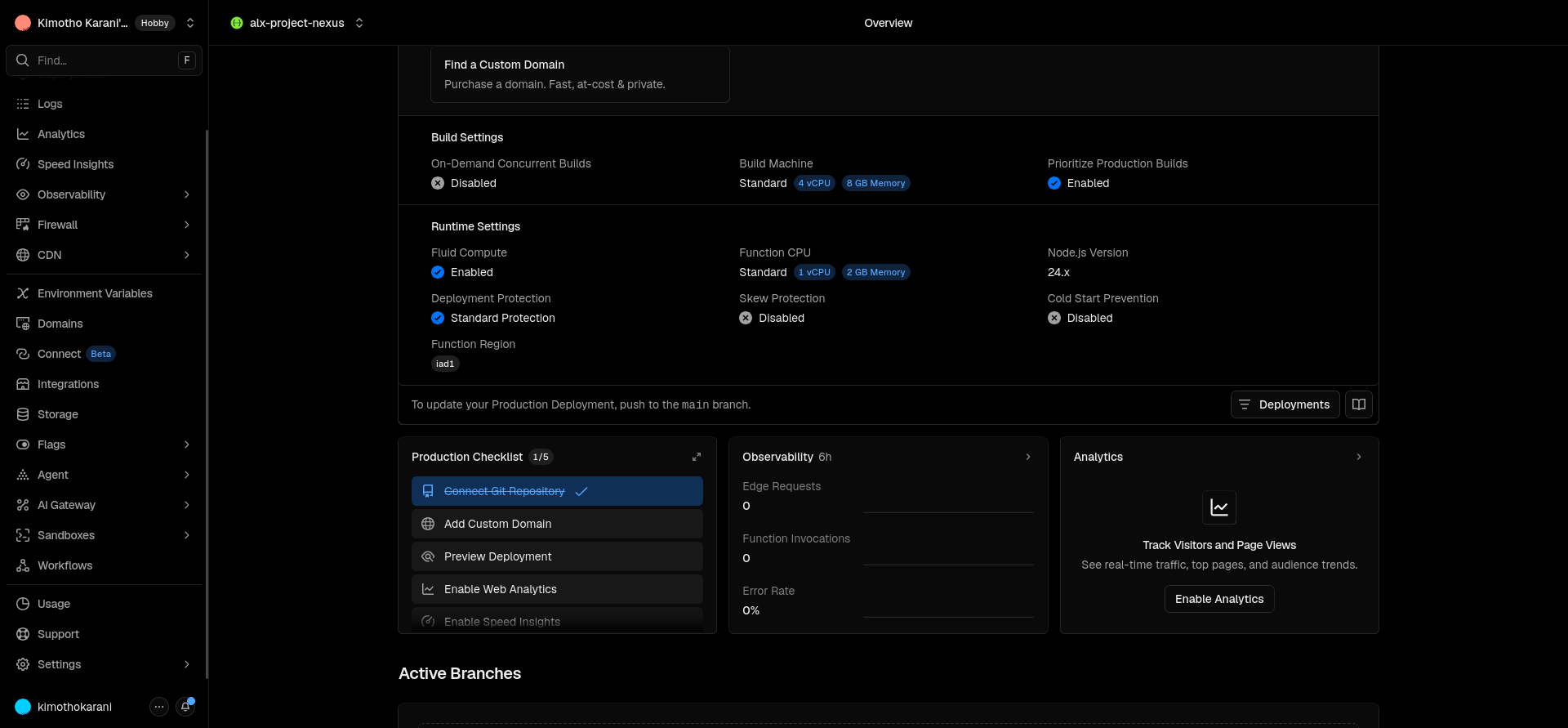Click the Enable Speed Insights checklist item

coord(557,620)
